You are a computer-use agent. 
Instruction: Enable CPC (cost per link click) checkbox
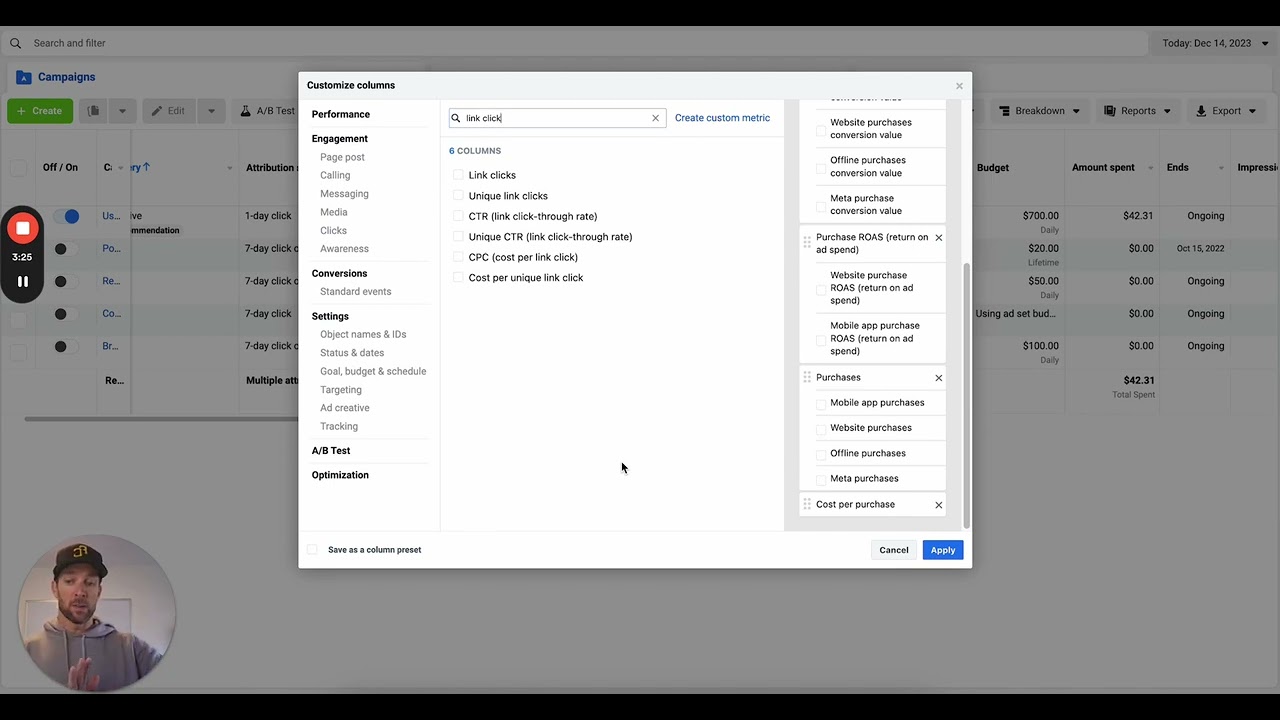point(458,257)
